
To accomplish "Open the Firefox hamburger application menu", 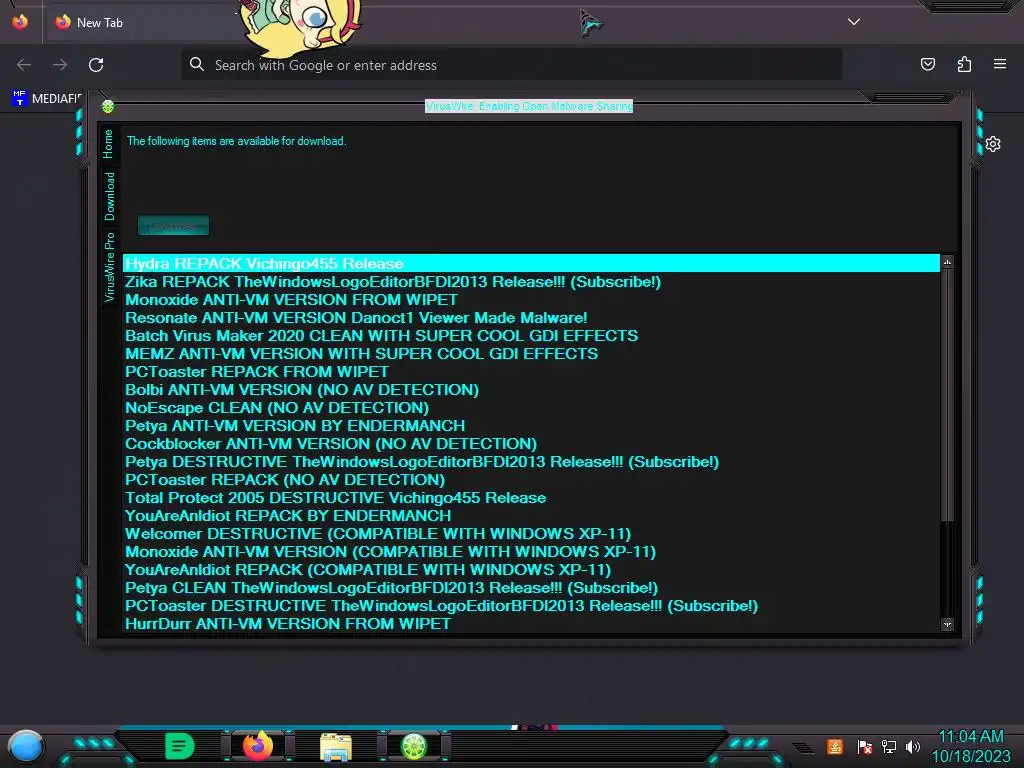I will [1000, 64].
